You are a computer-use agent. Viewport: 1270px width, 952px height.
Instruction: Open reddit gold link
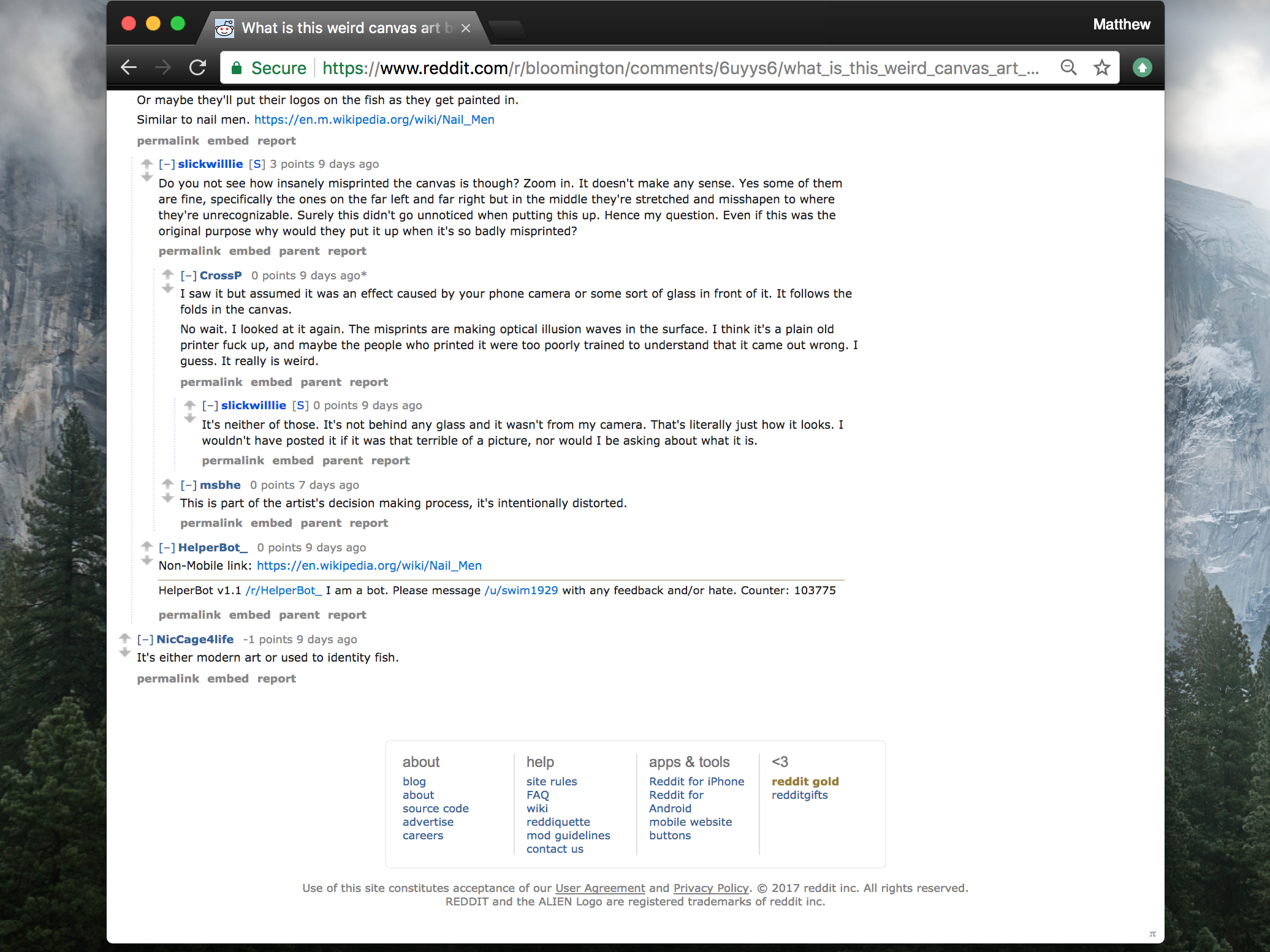tap(805, 782)
